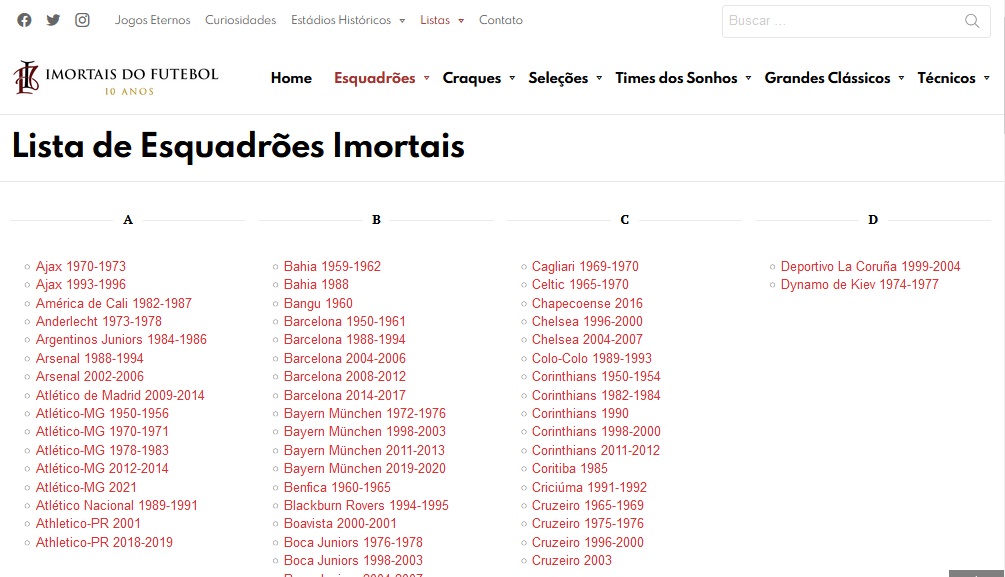Expand the Listas dropdown arrow
Viewport: 1005px width, 577px height.
pos(461,21)
